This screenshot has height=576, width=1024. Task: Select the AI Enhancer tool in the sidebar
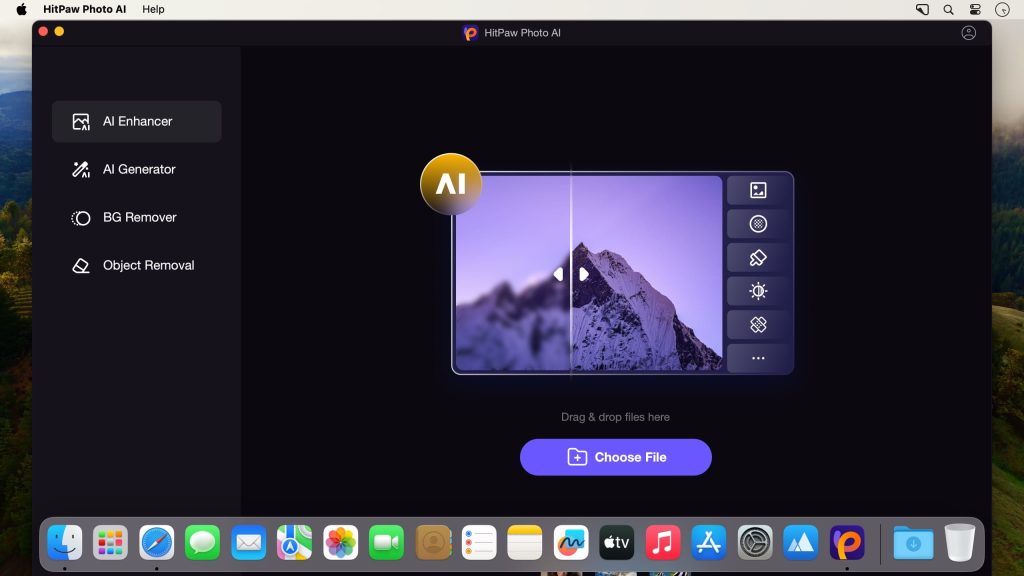(136, 121)
